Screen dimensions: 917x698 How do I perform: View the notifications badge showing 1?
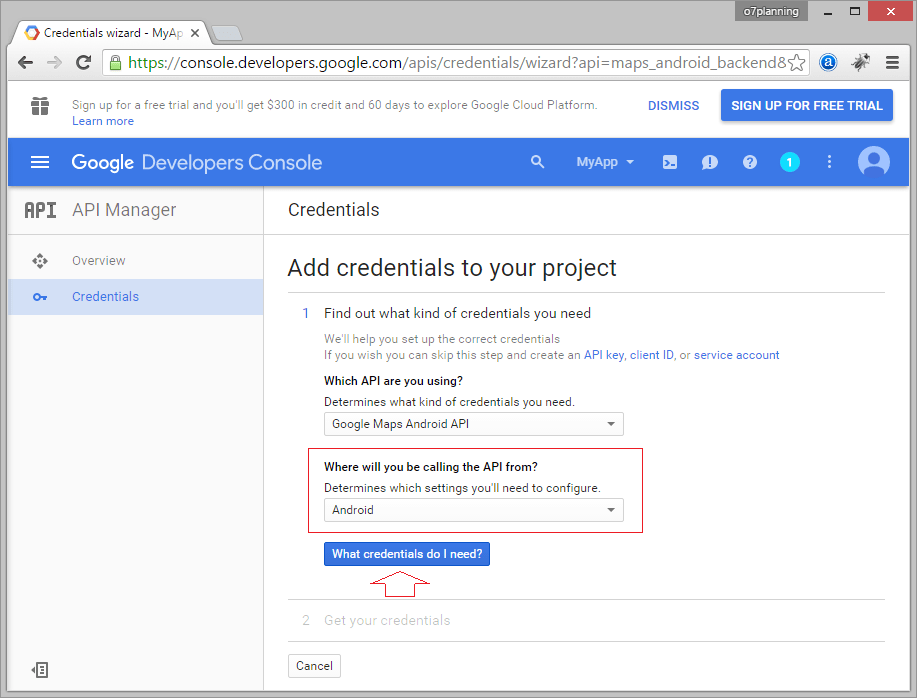pos(790,162)
